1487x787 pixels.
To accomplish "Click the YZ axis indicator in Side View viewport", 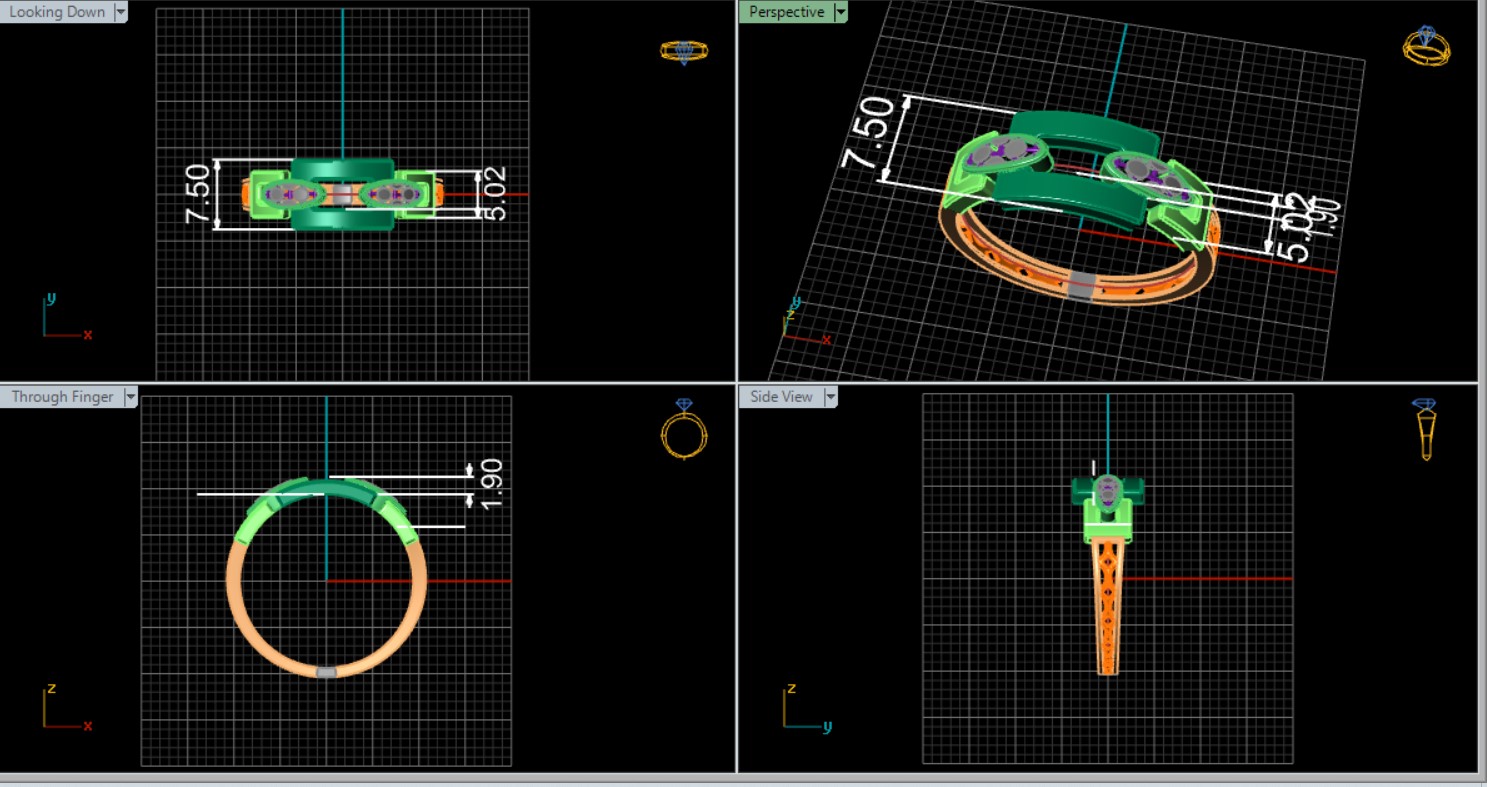I will point(804,709).
